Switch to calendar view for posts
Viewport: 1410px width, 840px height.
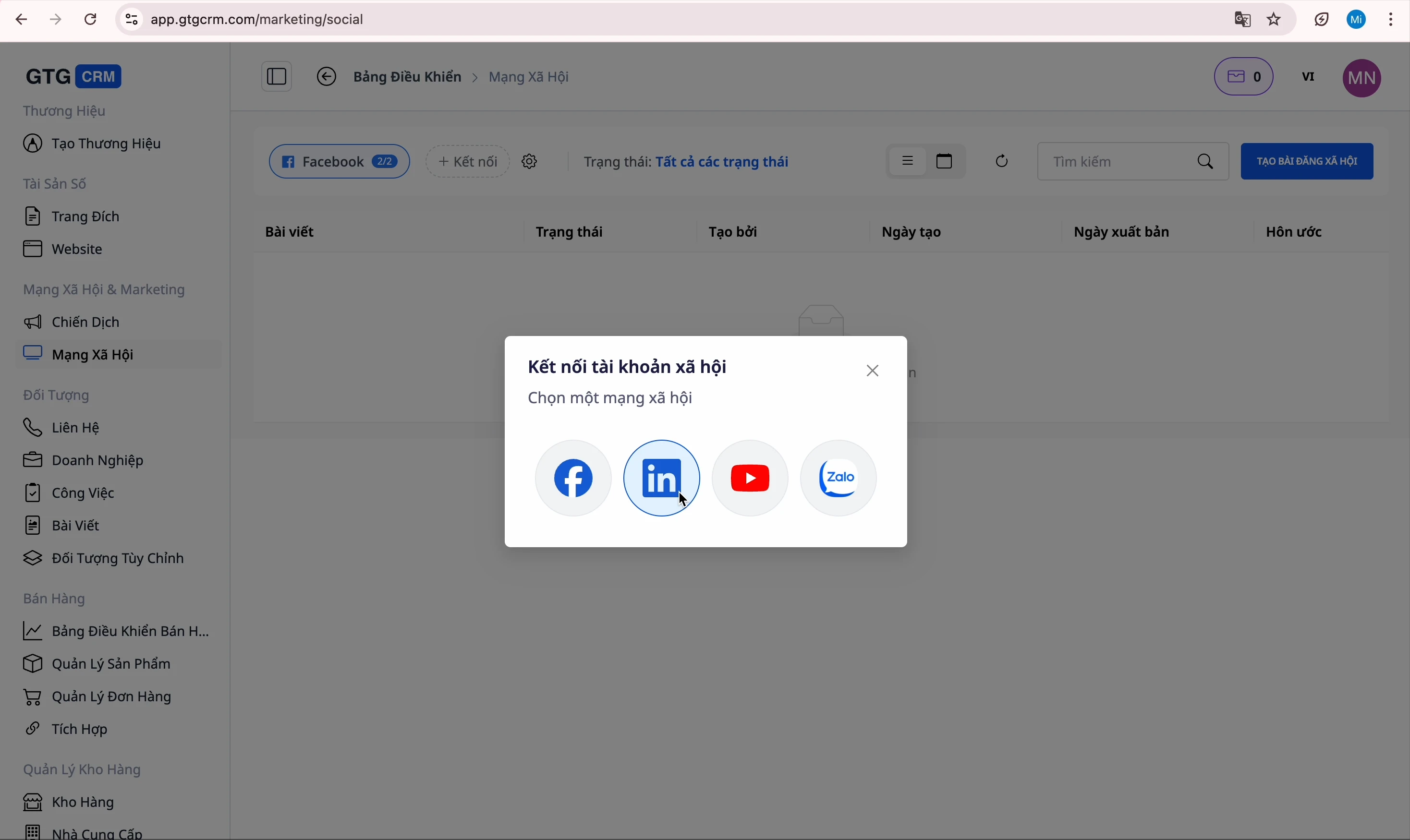click(943, 161)
